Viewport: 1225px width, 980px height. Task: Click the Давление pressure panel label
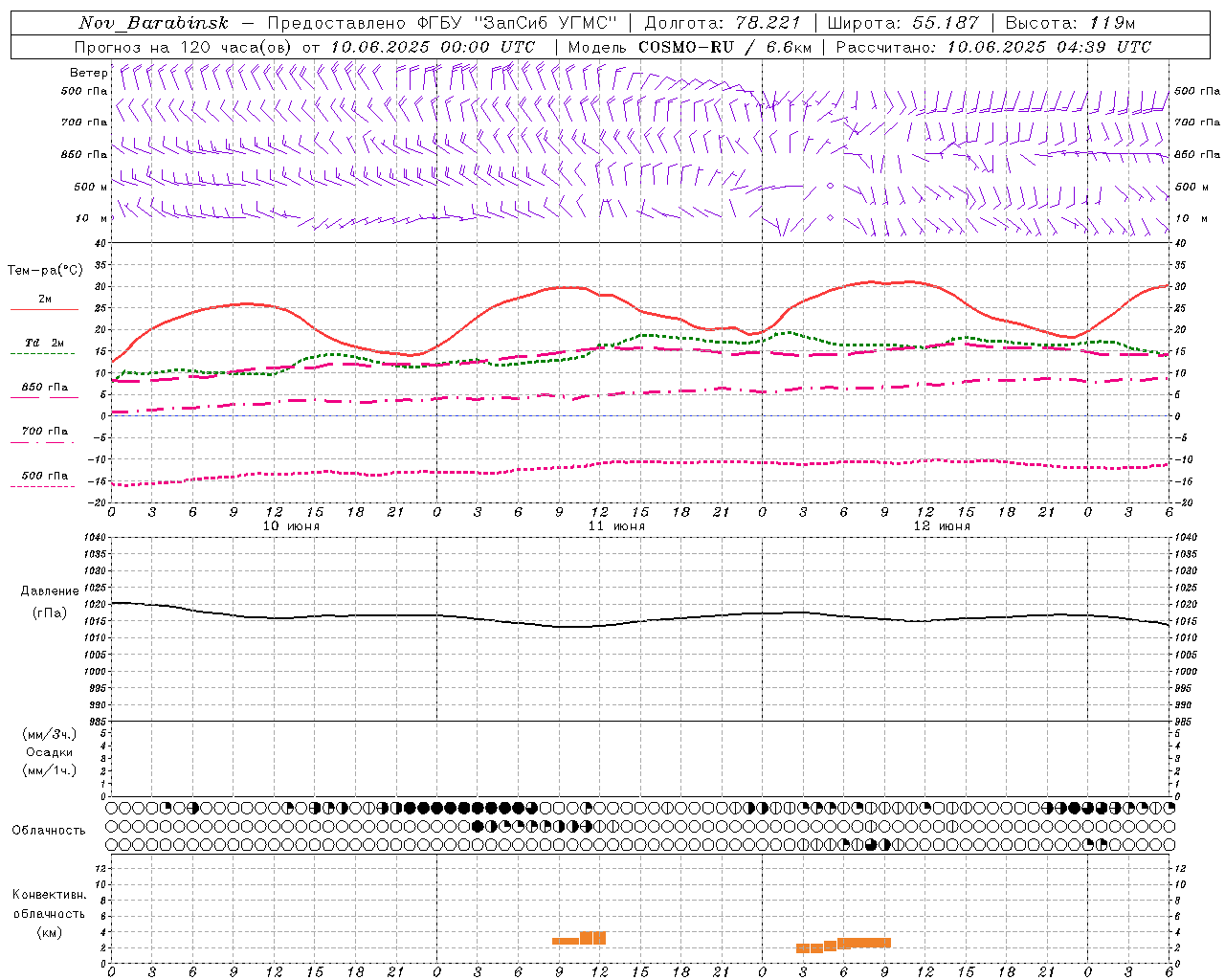50,591
